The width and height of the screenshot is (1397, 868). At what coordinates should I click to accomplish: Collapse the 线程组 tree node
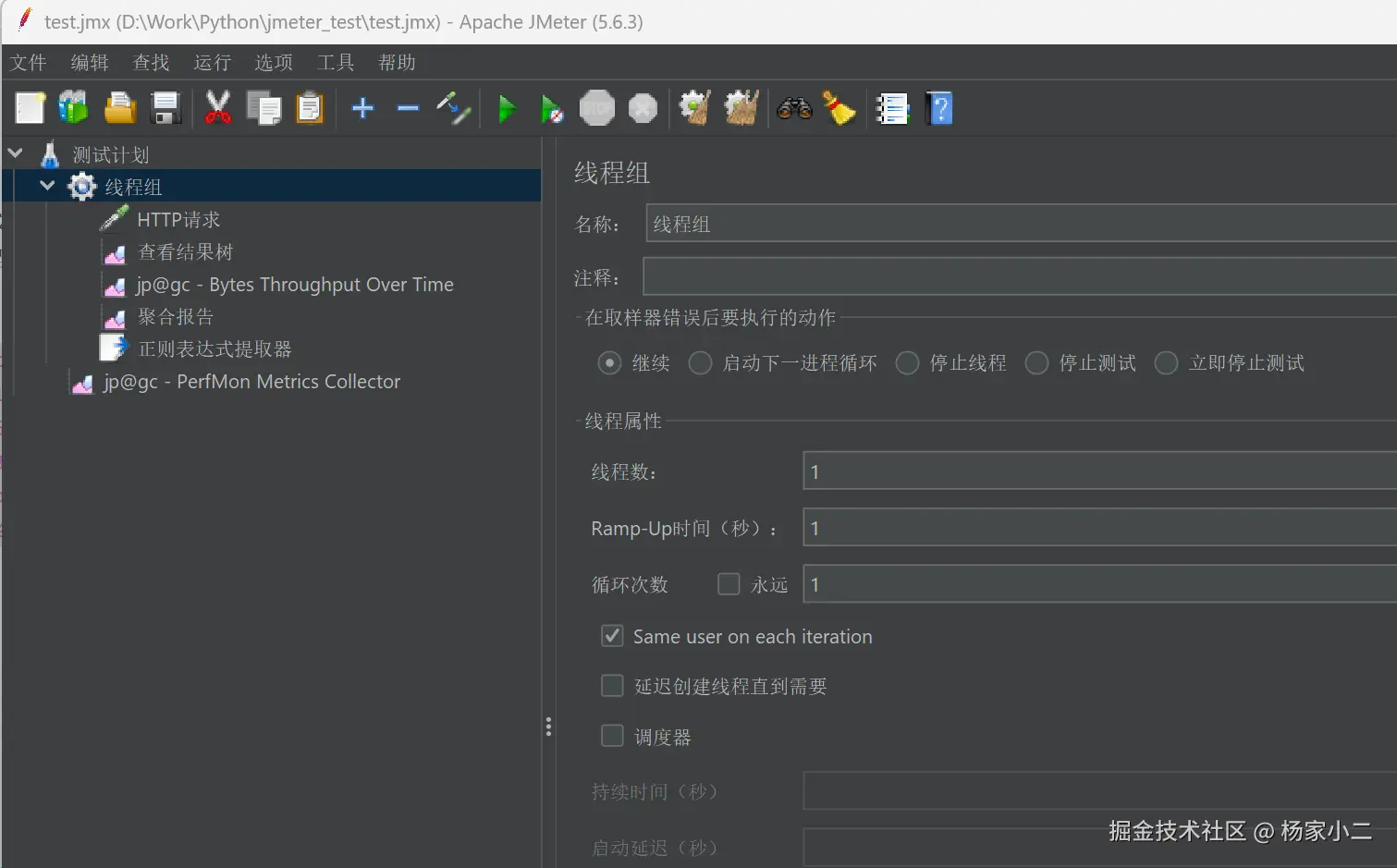coord(47,186)
